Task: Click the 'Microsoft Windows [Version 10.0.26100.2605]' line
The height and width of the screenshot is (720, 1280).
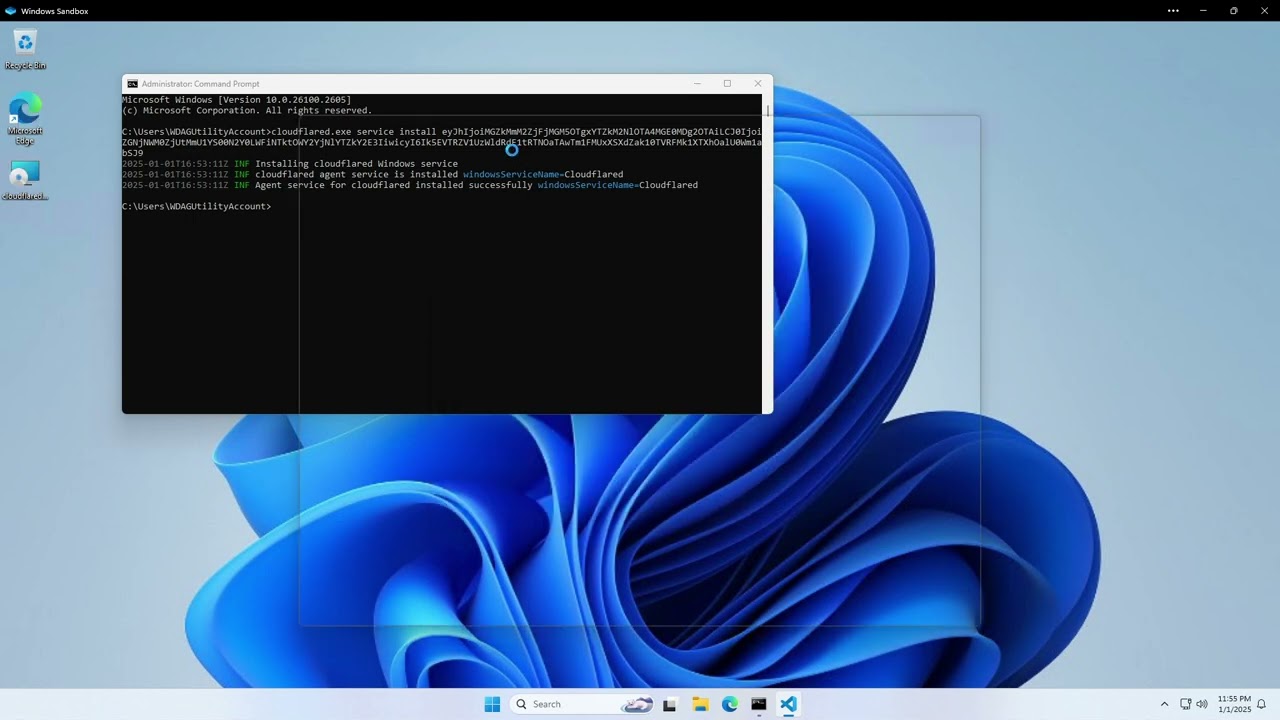Action: coord(236,100)
